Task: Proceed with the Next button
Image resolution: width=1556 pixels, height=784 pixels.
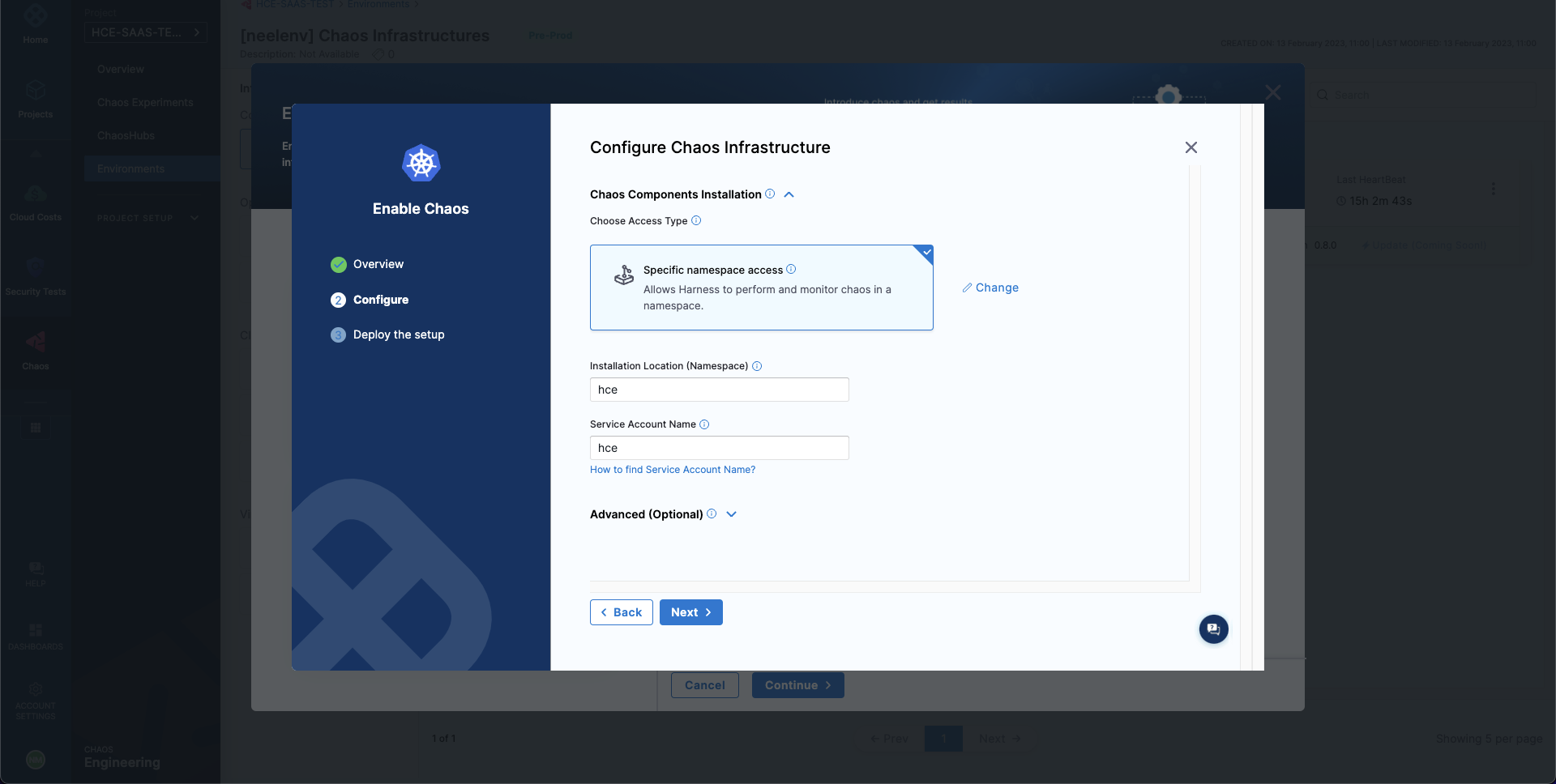Action: tap(690, 612)
